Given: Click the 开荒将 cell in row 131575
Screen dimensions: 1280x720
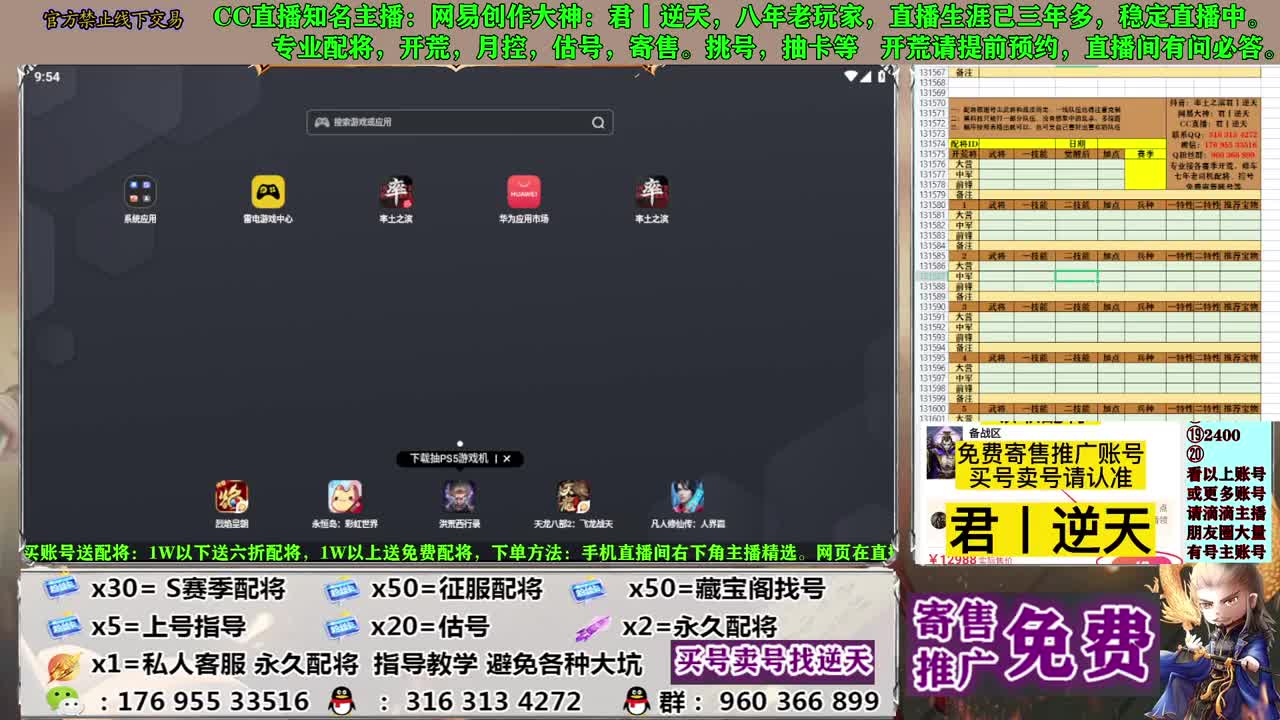Looking at the screenshot, I should point(964,154).
